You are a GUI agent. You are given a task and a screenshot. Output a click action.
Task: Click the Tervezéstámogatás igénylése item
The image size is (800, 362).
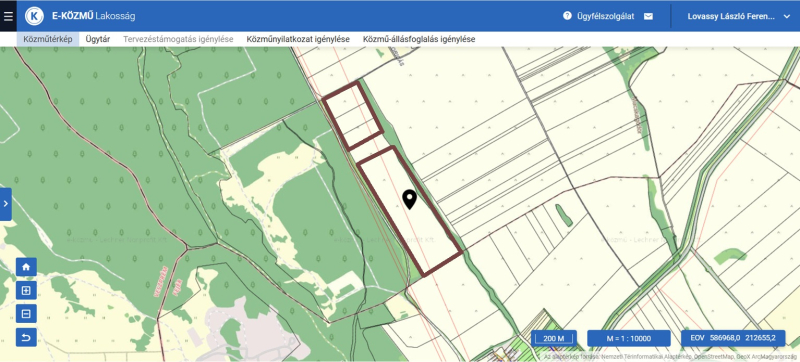[178, 39]
